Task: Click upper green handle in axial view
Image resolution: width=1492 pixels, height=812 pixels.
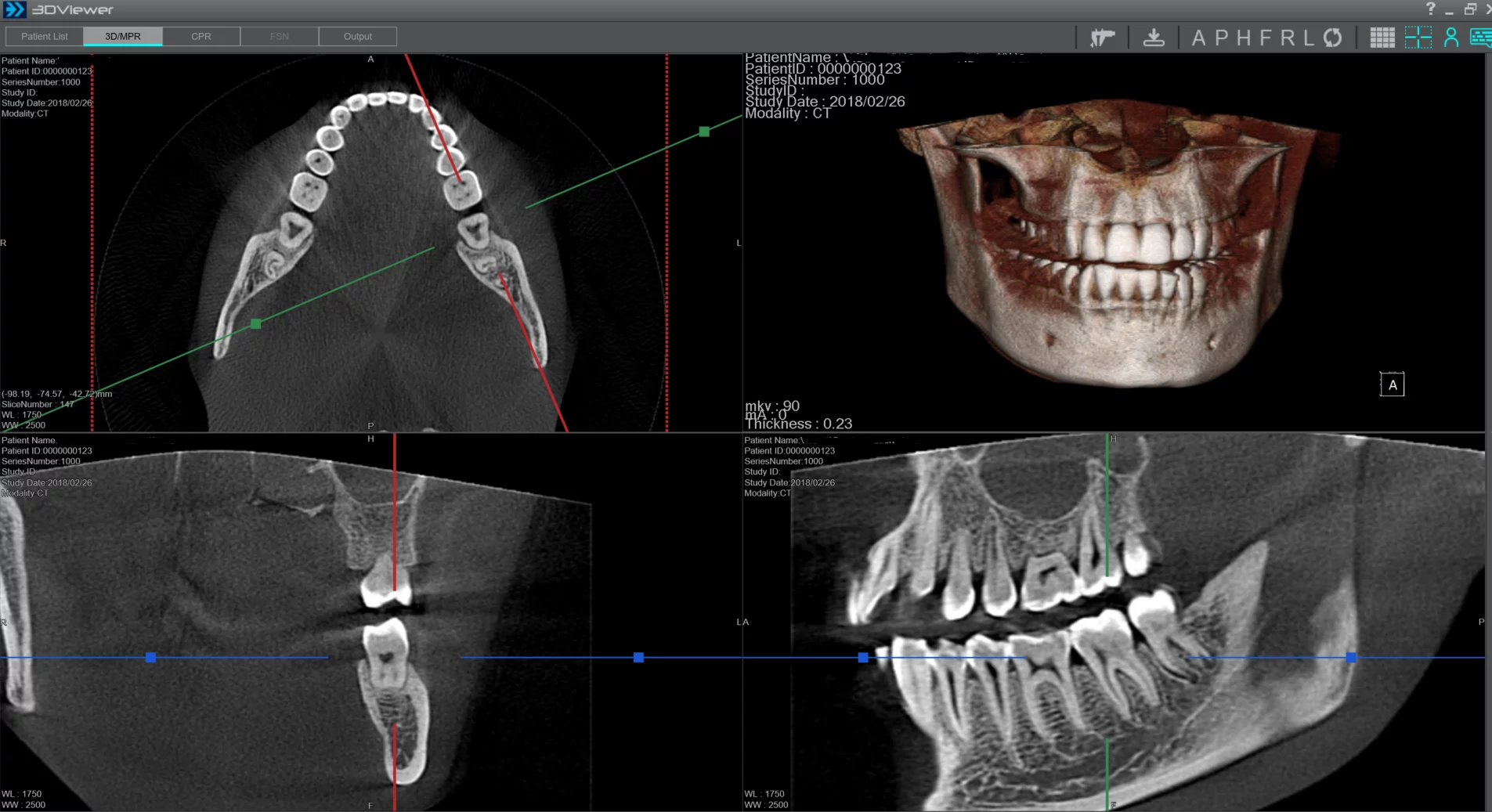Action: click(704, 132)
